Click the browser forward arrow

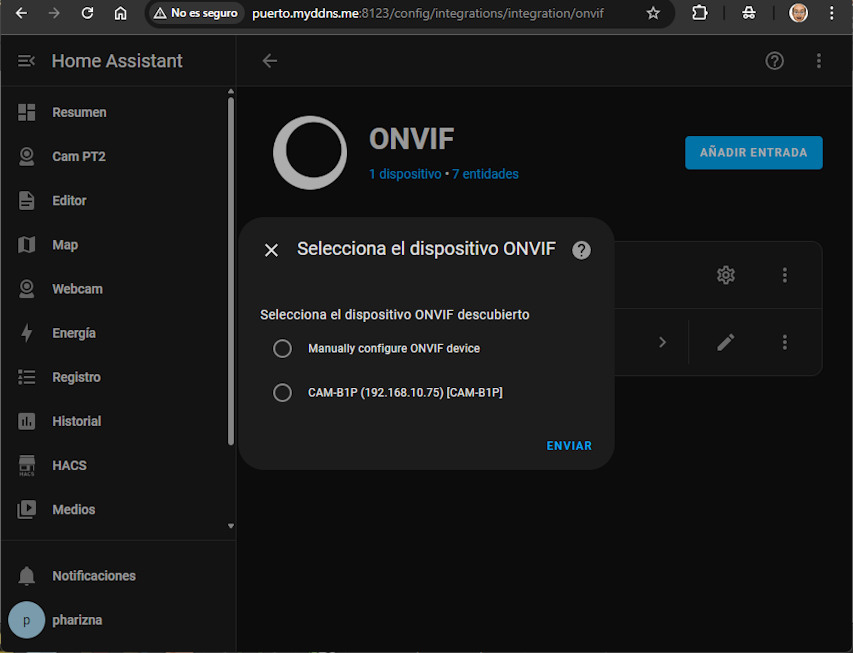[x=54, y=13]
